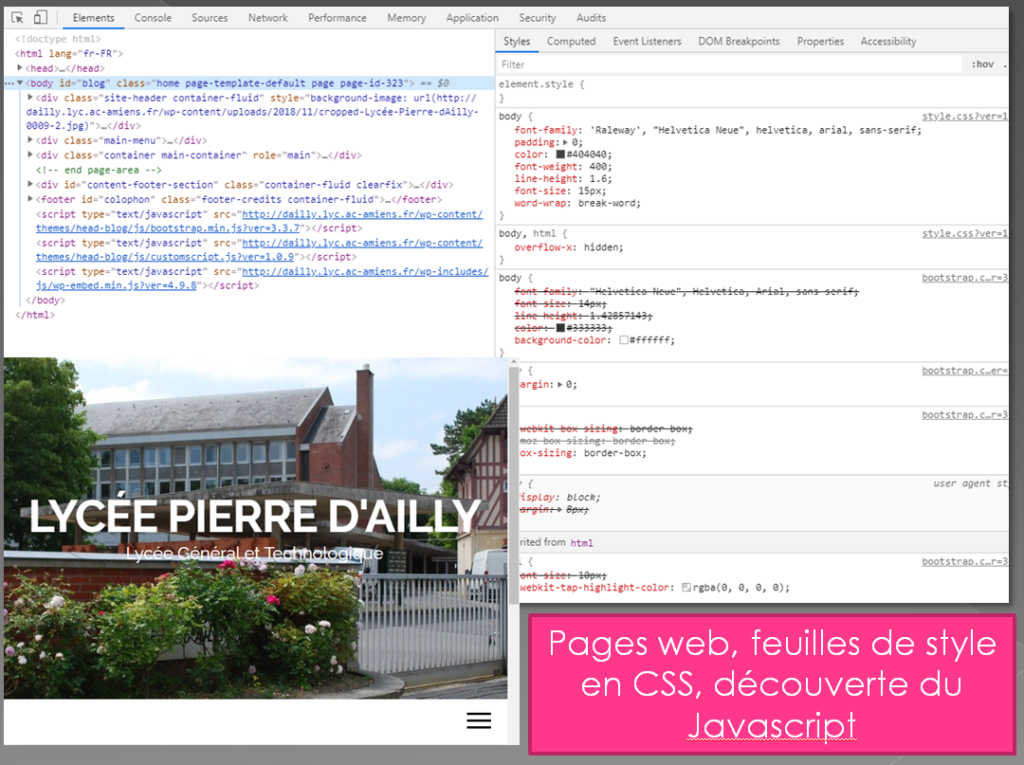Open the Network panel tab

pos(268,18)
